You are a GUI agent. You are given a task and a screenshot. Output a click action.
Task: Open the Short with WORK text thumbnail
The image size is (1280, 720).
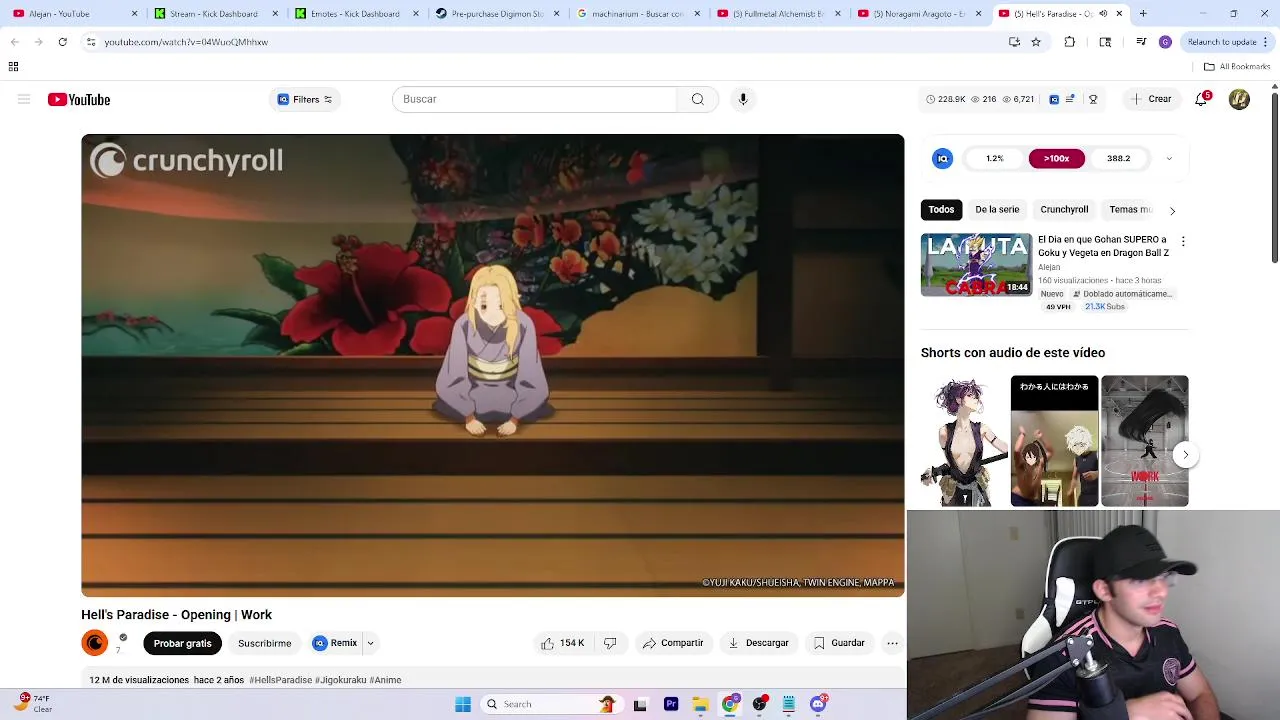pos(1145,441)
